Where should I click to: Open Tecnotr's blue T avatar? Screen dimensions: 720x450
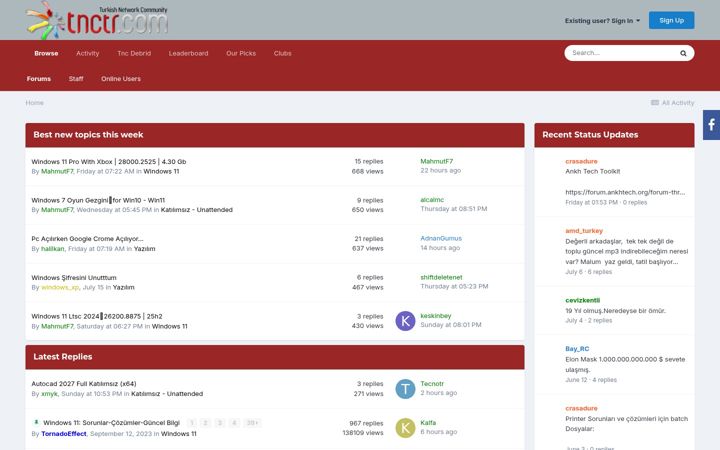point(405,388)
